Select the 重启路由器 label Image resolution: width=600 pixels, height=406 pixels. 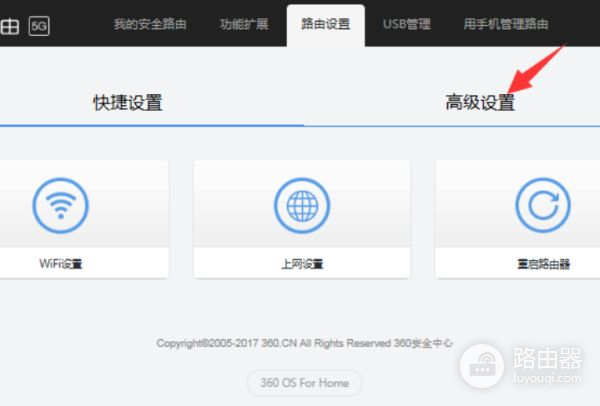[543, 264]
